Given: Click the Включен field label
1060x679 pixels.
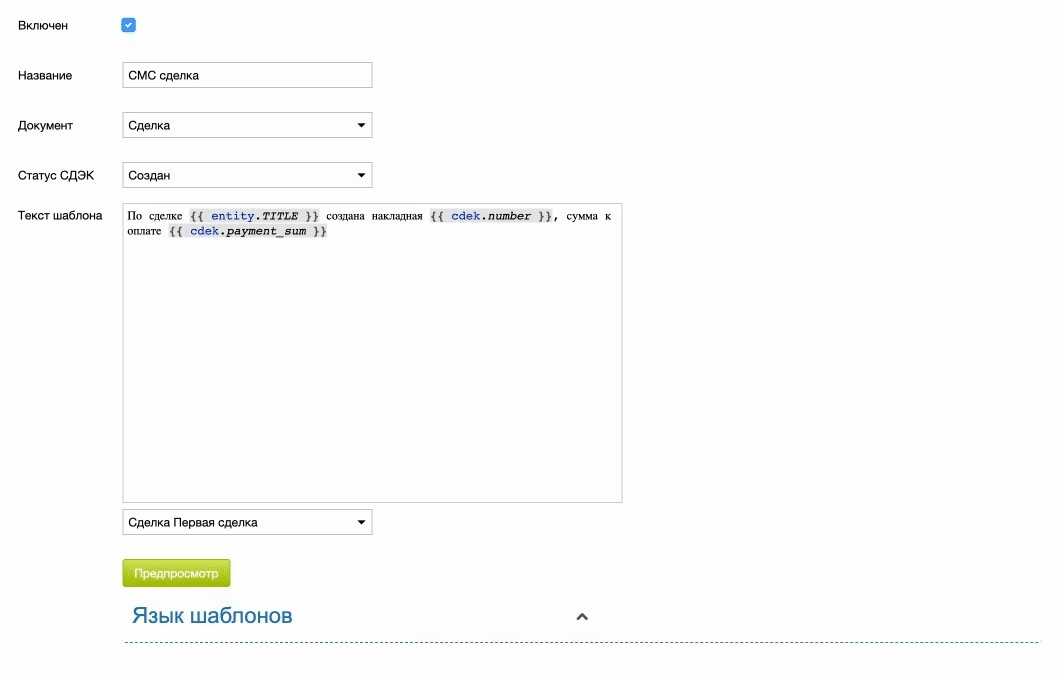Looking at the screenshot, I should 43,25.
